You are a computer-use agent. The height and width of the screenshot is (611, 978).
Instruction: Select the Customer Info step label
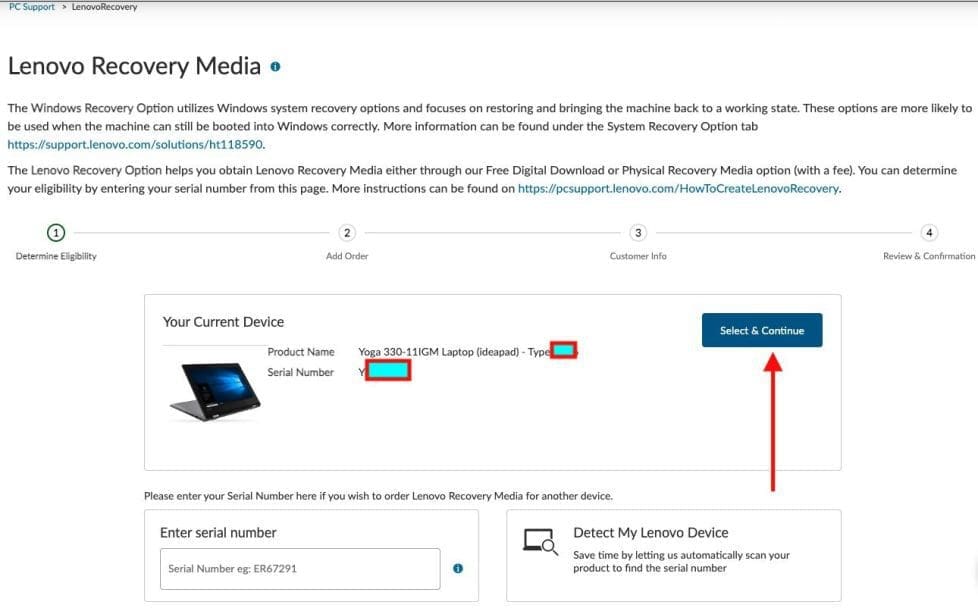638,256
